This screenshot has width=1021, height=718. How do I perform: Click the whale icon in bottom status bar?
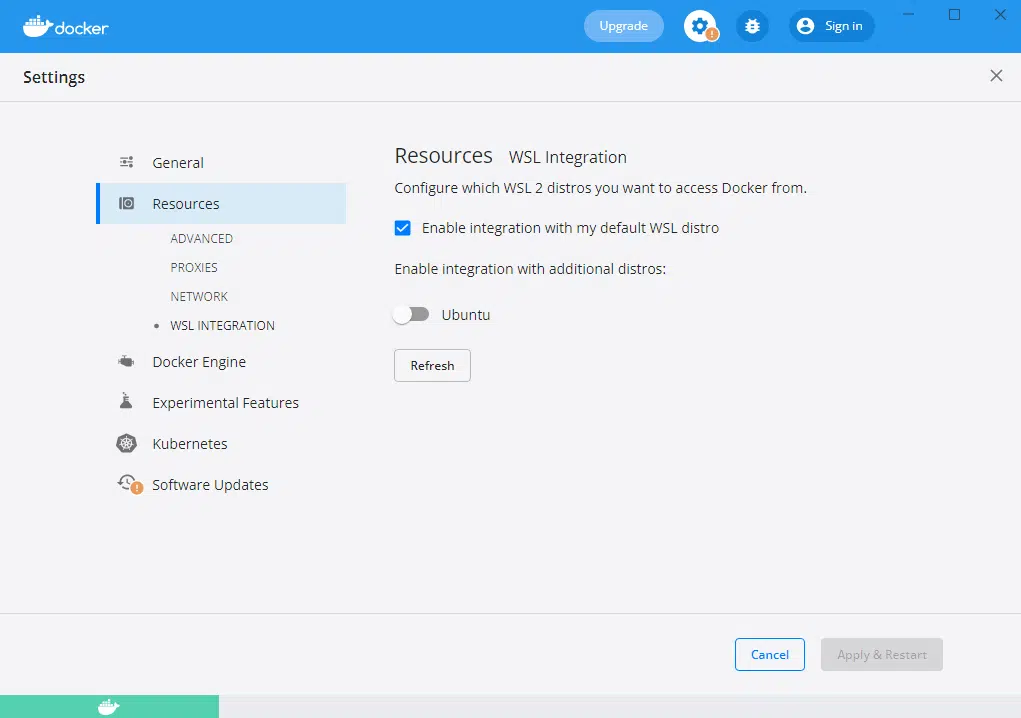pyautogui.click(x=109, y=706)
